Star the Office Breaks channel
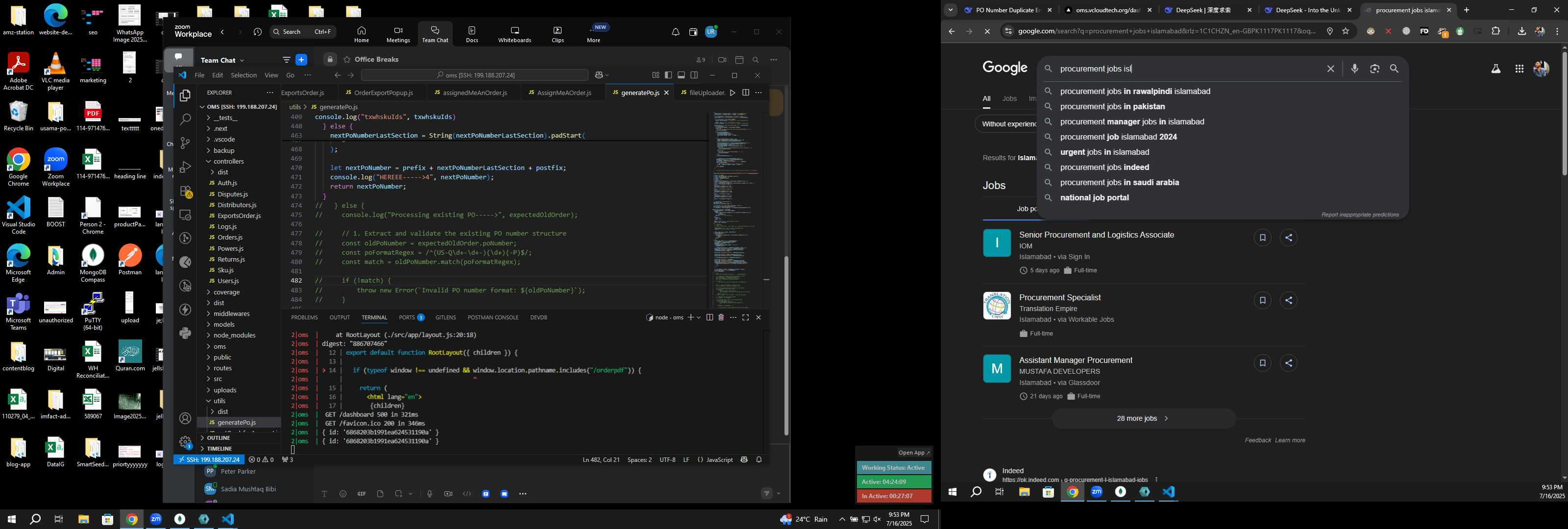Viewport: 1568px width, 529px height. pyautogui.click(x=347, y=60)
